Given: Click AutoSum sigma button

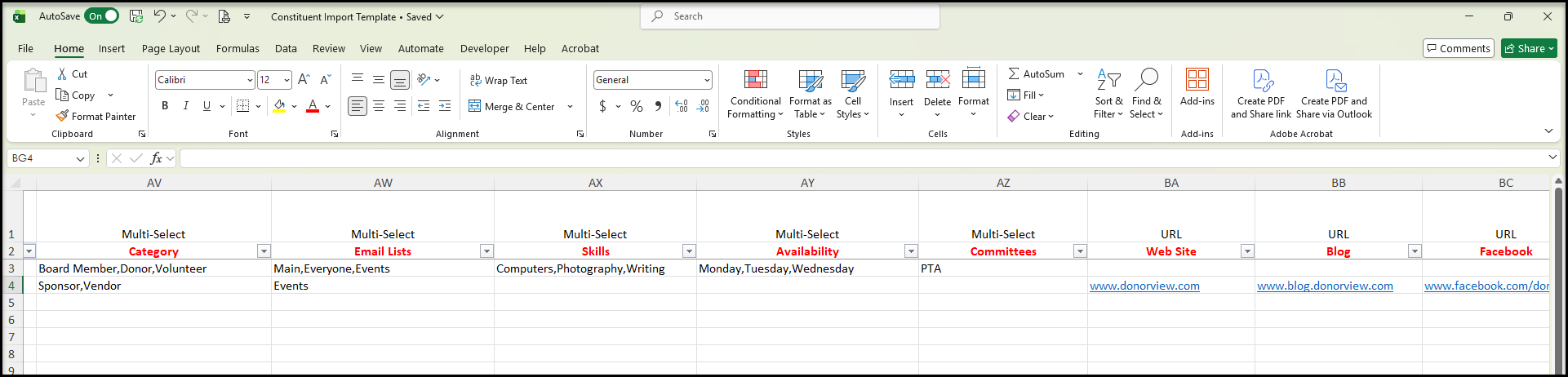Looking at the screenshot, I should pyautogui.click(x=1036, y=73).
